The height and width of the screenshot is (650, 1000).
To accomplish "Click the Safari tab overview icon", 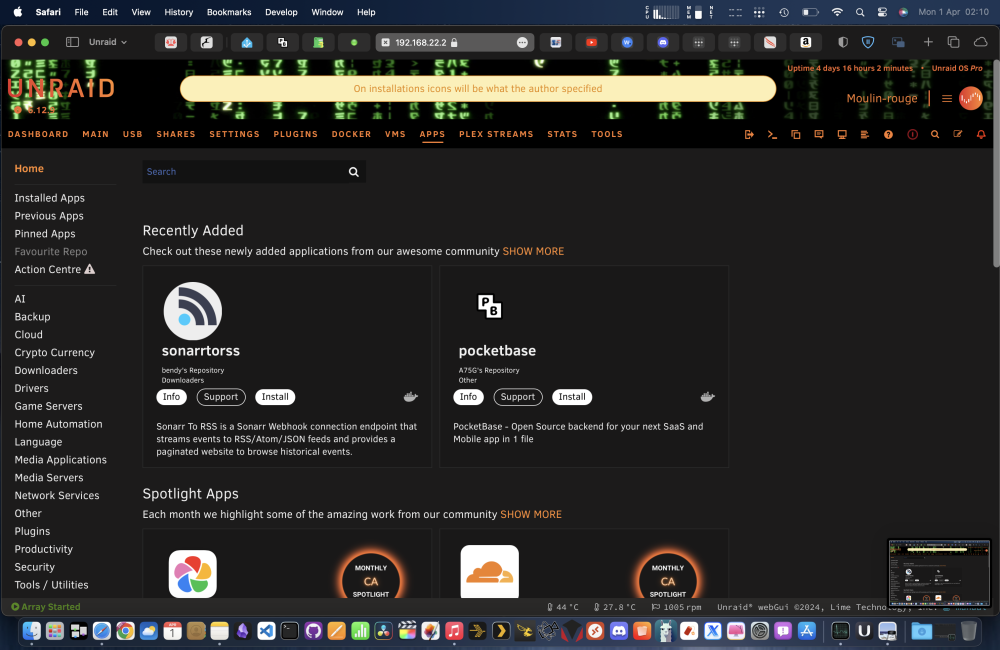I will pos(953,42).
